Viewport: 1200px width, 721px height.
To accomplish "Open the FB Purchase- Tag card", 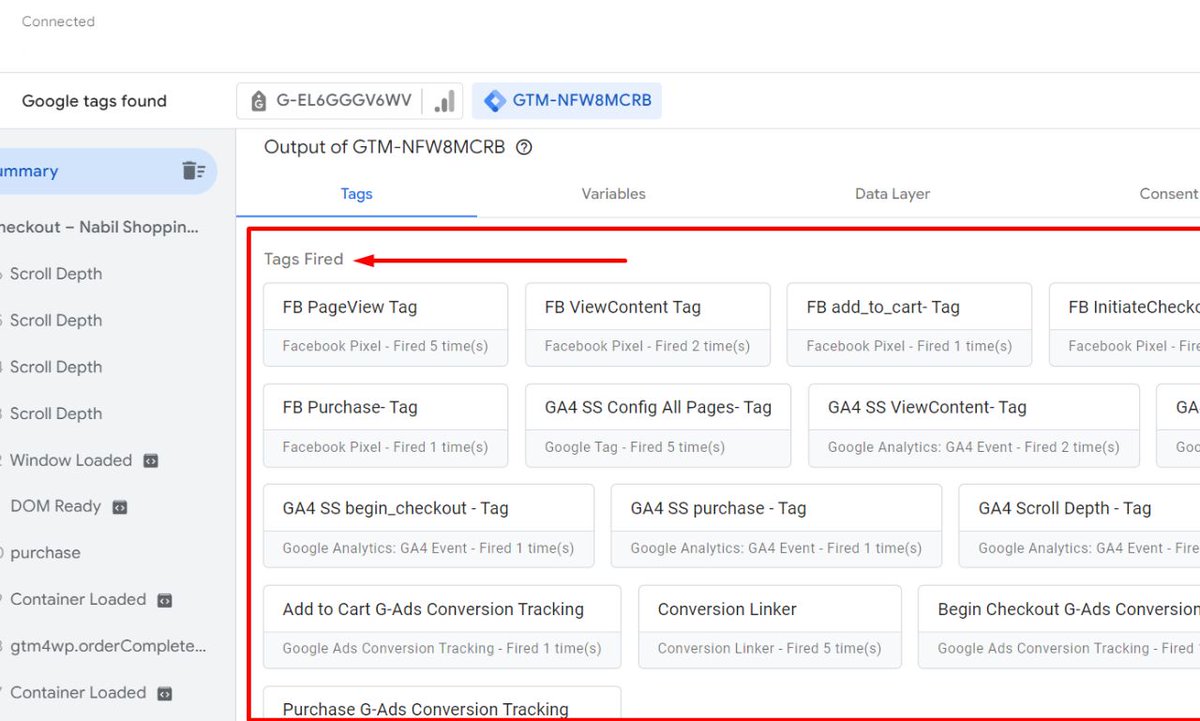I will pos(385,425).
